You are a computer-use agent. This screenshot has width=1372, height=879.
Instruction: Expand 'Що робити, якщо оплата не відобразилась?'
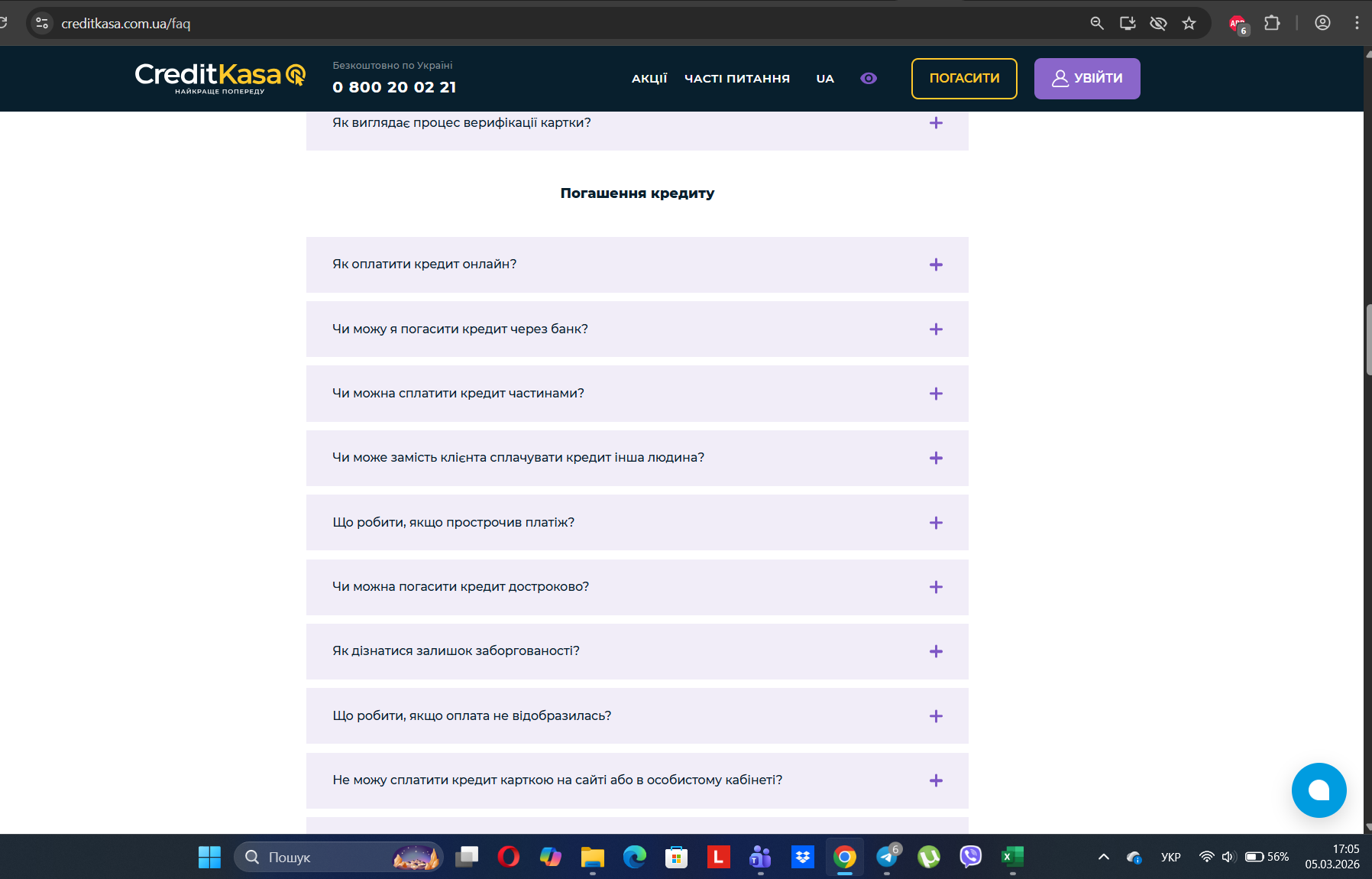[637, 715]
